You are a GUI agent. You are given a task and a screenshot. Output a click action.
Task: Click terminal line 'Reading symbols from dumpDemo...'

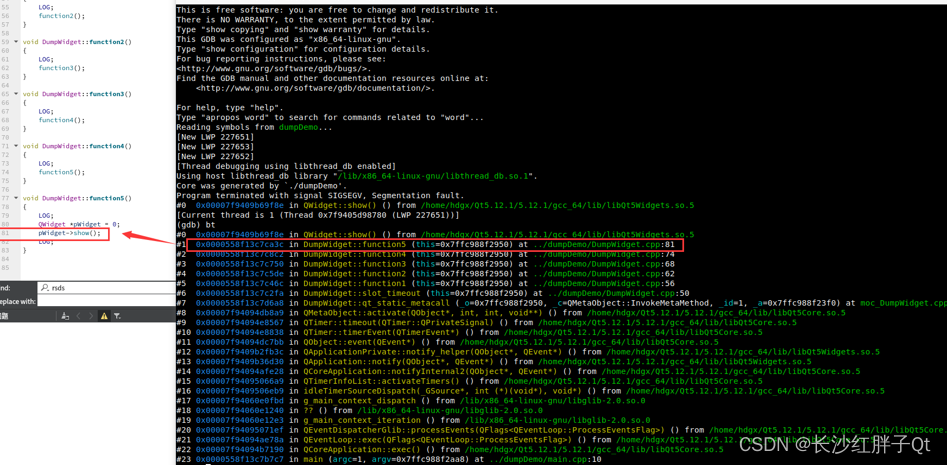click(x=252, y=127)
